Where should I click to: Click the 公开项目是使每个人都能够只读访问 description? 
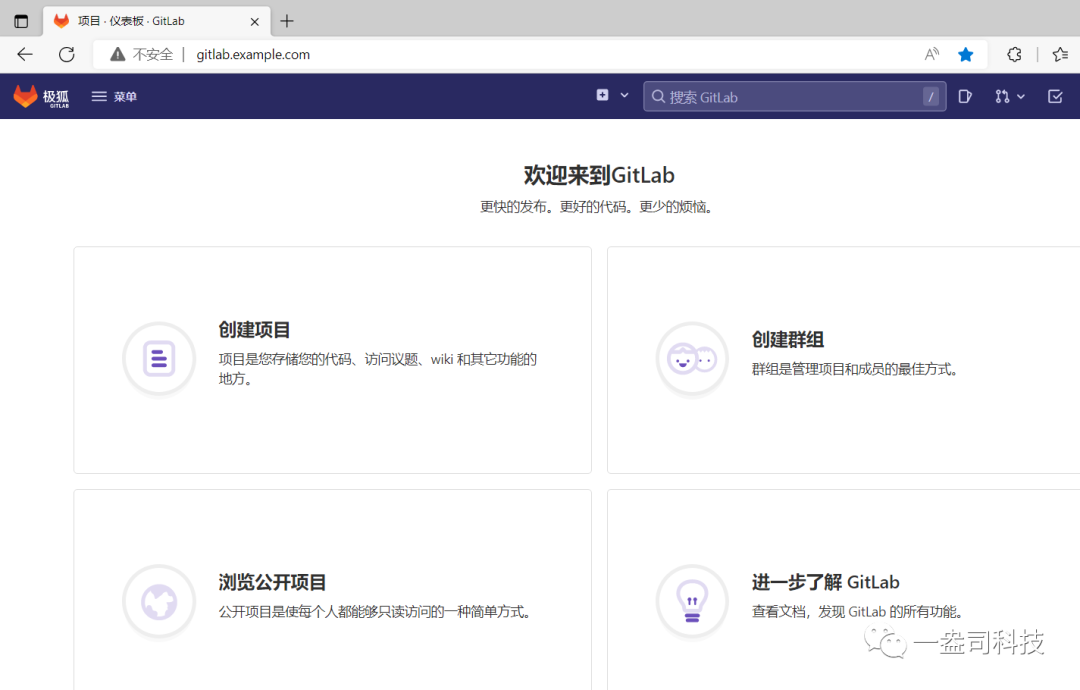click(375, 611)
